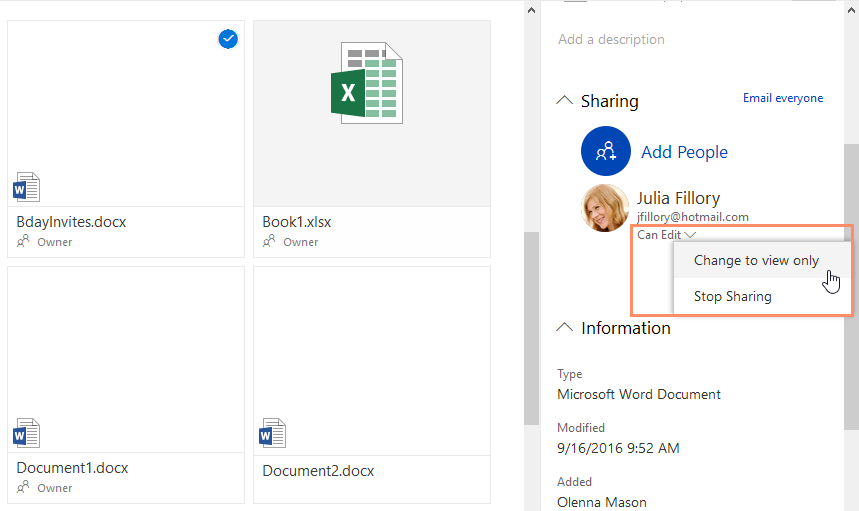Click the Word icon on Document1.docx tile

(27, 433)
